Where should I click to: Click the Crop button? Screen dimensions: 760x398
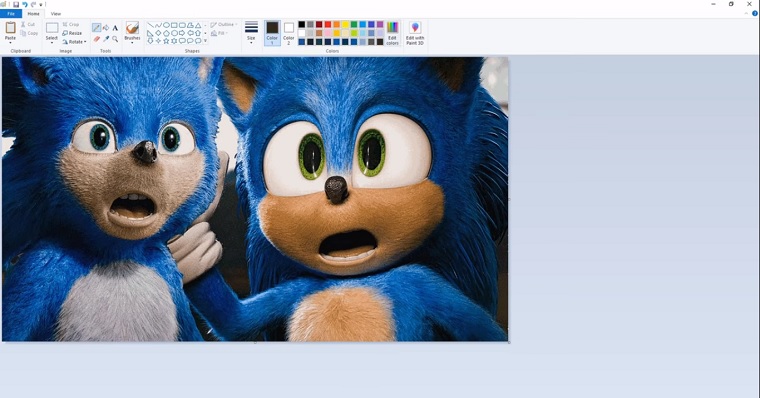click(71, 24)
